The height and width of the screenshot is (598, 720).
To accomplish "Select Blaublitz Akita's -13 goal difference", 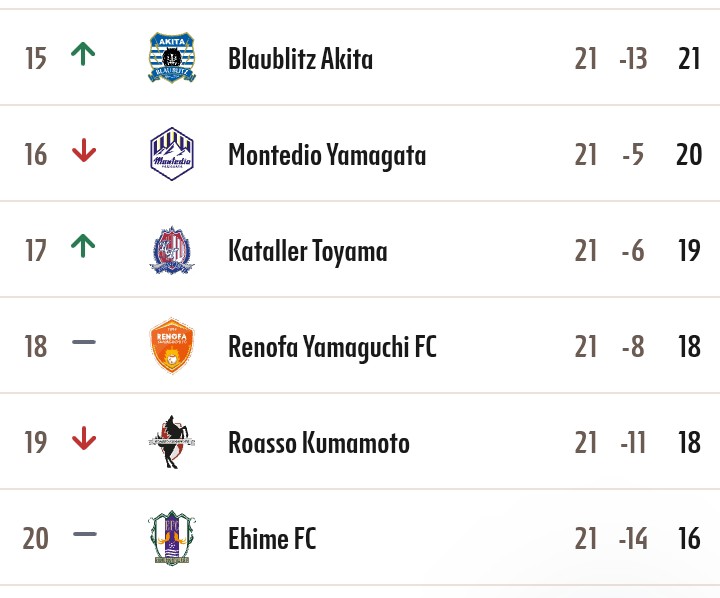I will [x=633, y=58].
